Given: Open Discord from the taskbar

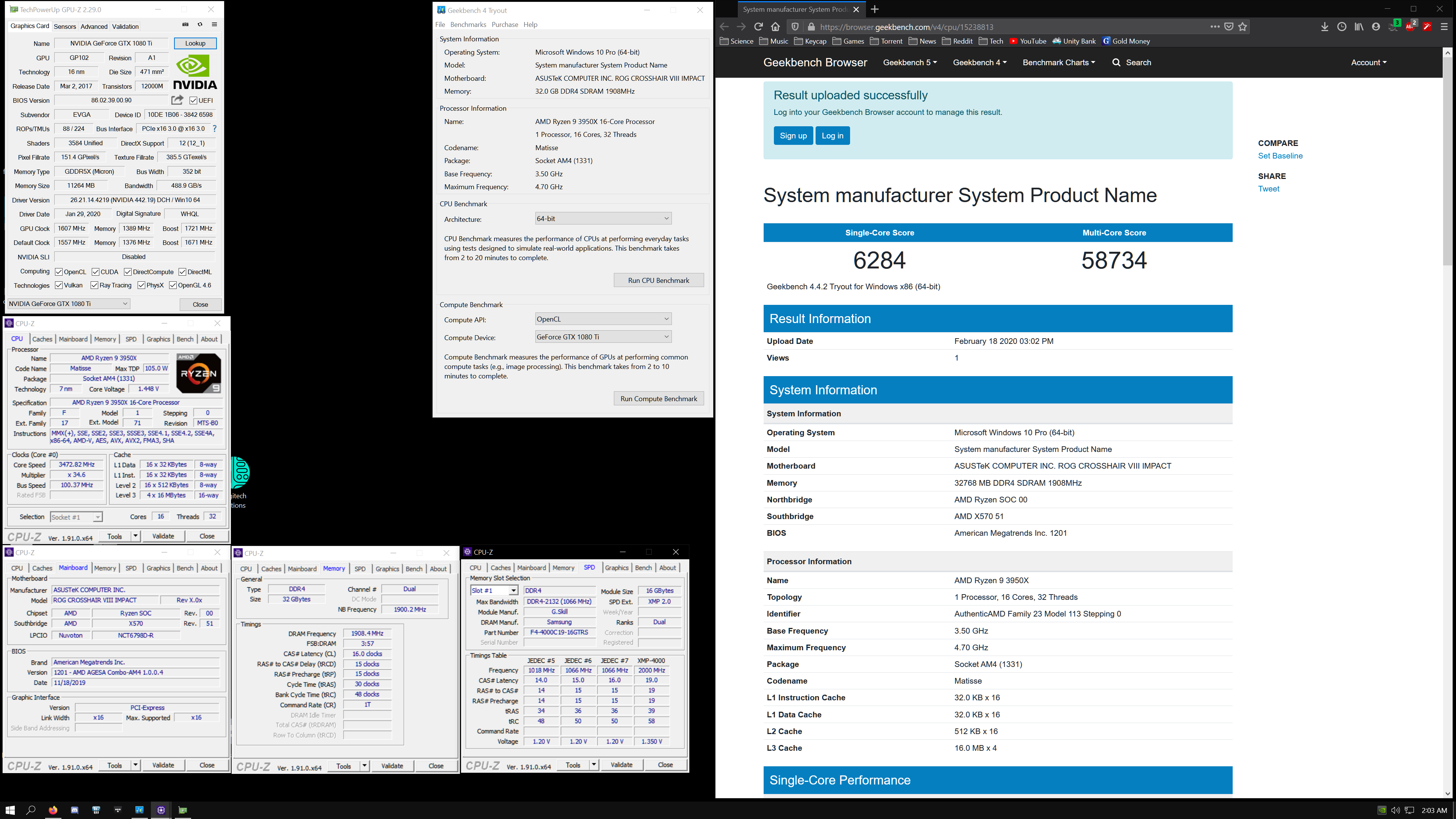Looking at the screenshot, I should [75, 810].
